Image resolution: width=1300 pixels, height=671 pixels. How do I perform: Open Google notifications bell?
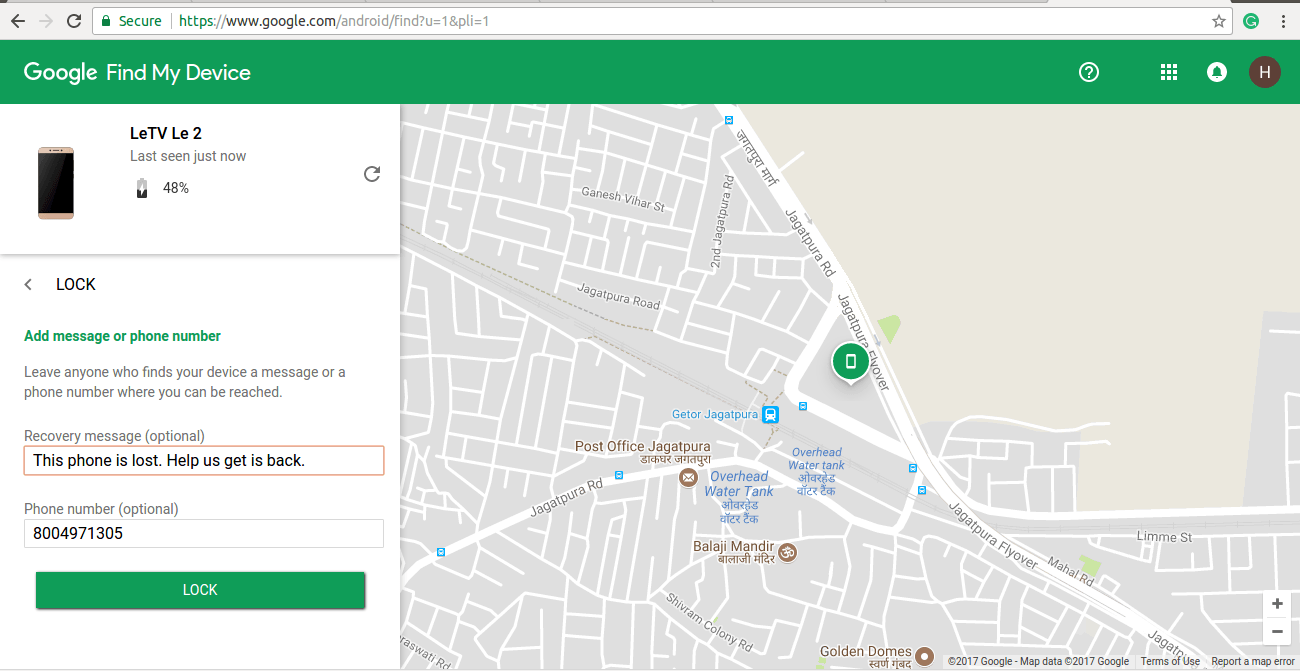(x=1217, y=72)
